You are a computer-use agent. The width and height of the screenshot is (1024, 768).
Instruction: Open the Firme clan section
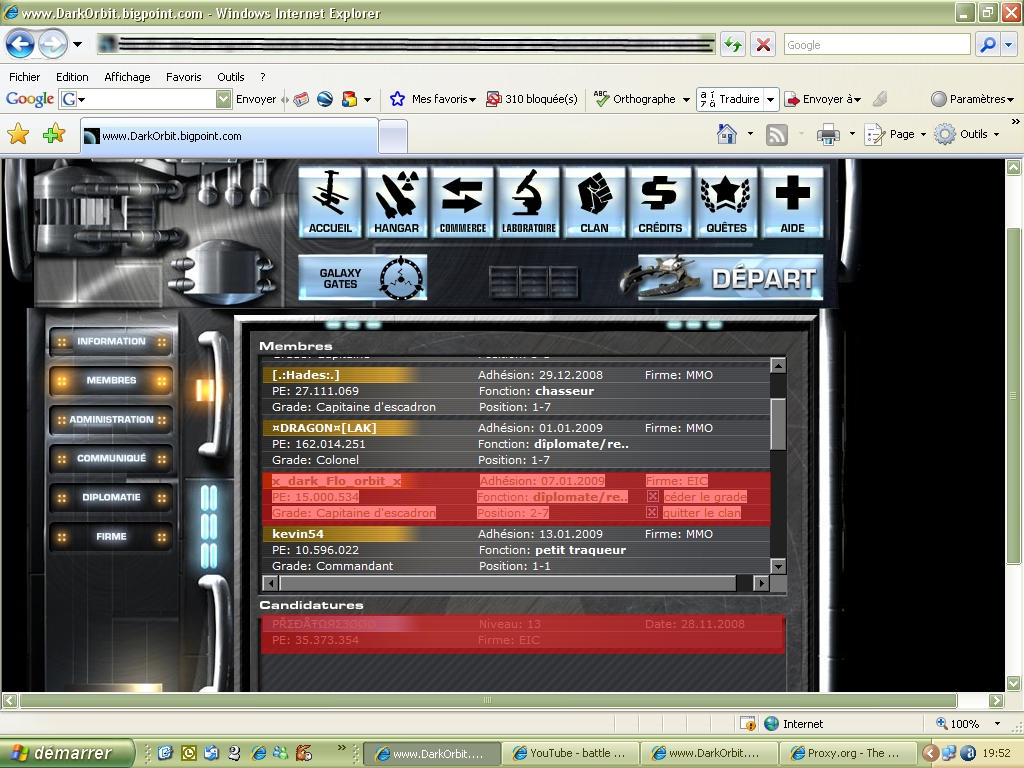click(111, 537)
